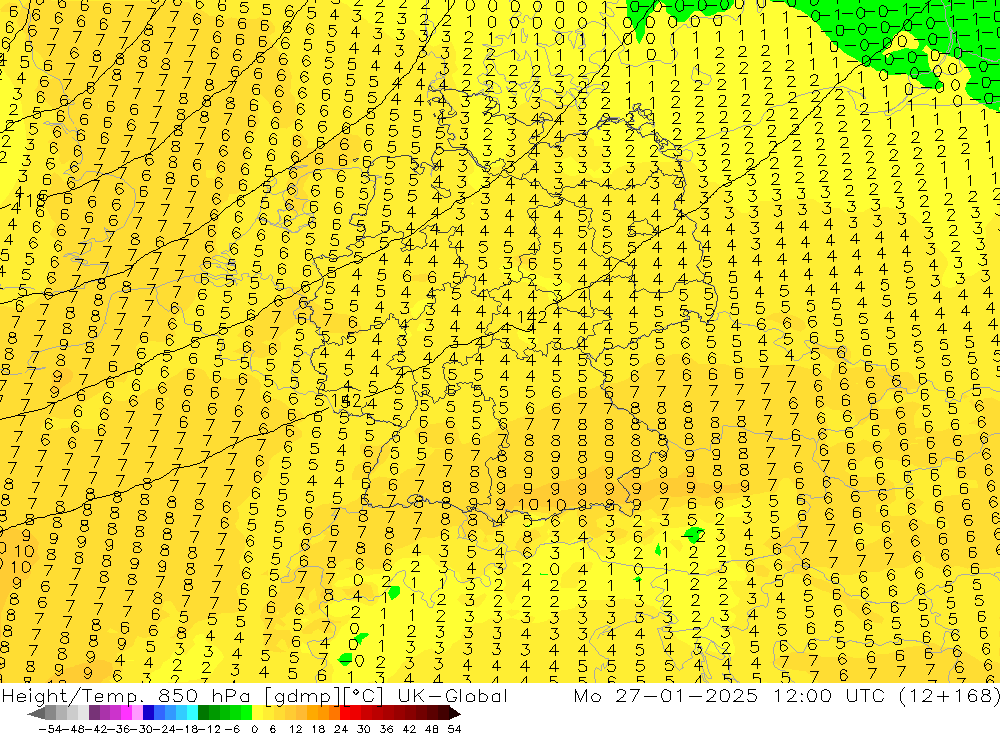Click the '-54' legend value
Image resolution: width=1000 pixels, height=733 pixels.
[50, 729]
